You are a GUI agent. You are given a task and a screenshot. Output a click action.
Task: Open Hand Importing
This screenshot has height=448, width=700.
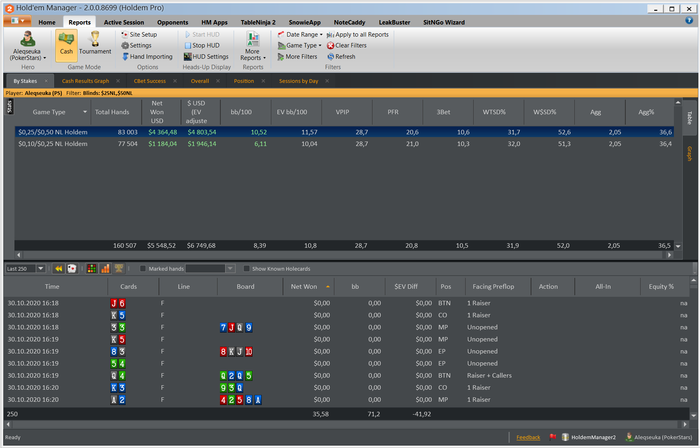click(x=147, y=57)
